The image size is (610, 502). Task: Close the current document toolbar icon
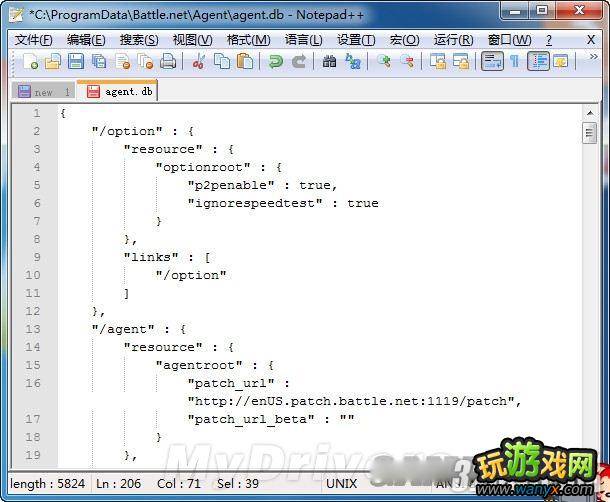coord(123,61)
